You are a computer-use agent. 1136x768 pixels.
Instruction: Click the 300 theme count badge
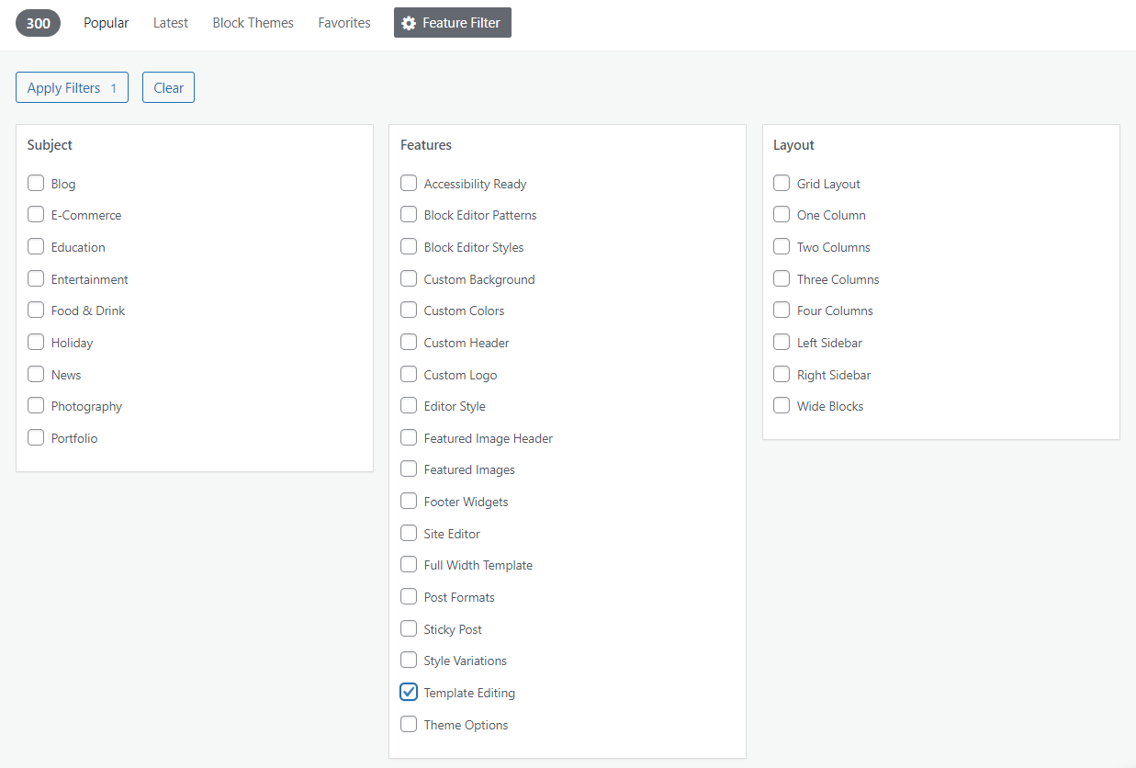pyautogui.click(x=37, y=22)
